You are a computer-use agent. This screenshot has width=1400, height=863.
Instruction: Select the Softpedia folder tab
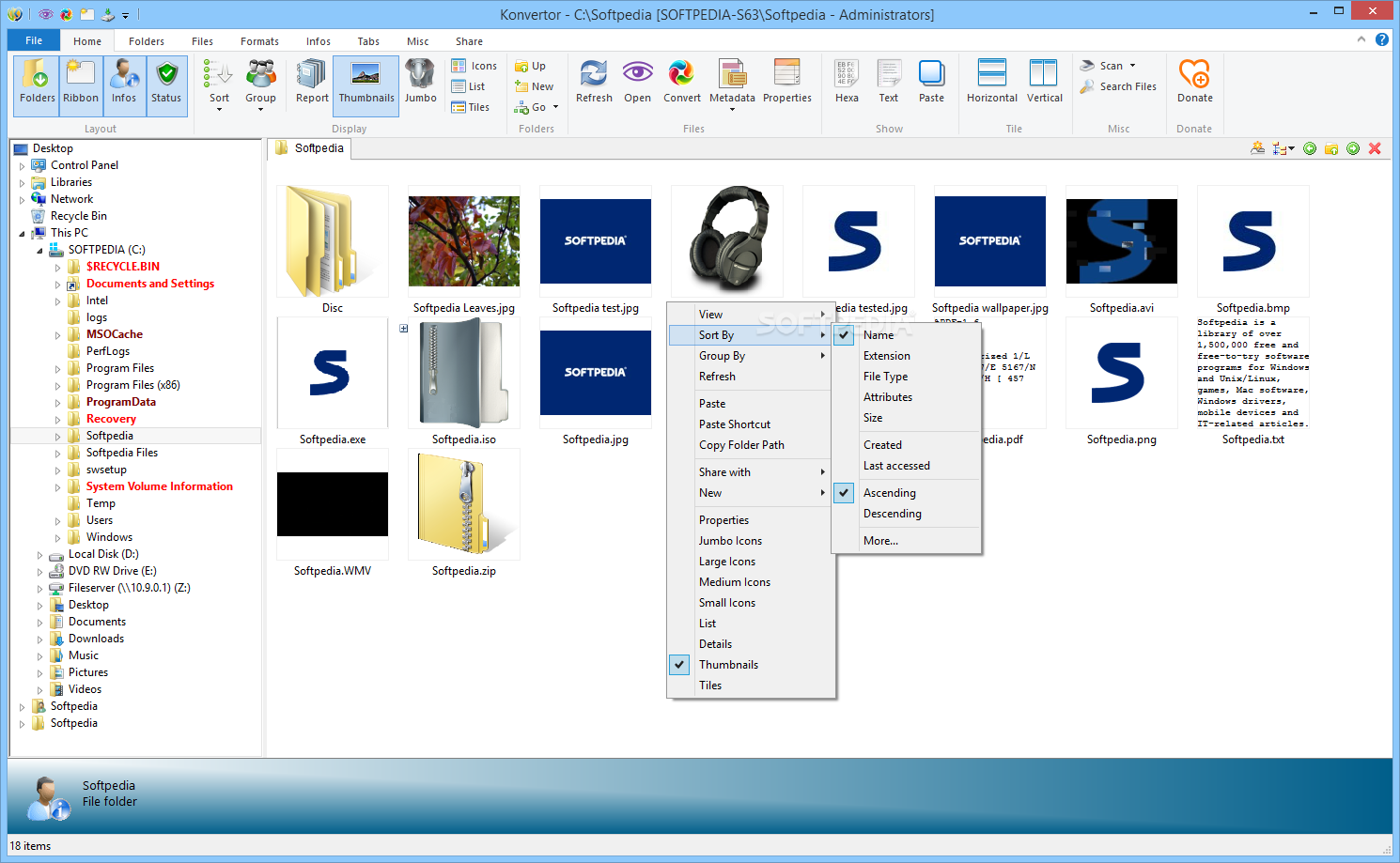(310, 148)
